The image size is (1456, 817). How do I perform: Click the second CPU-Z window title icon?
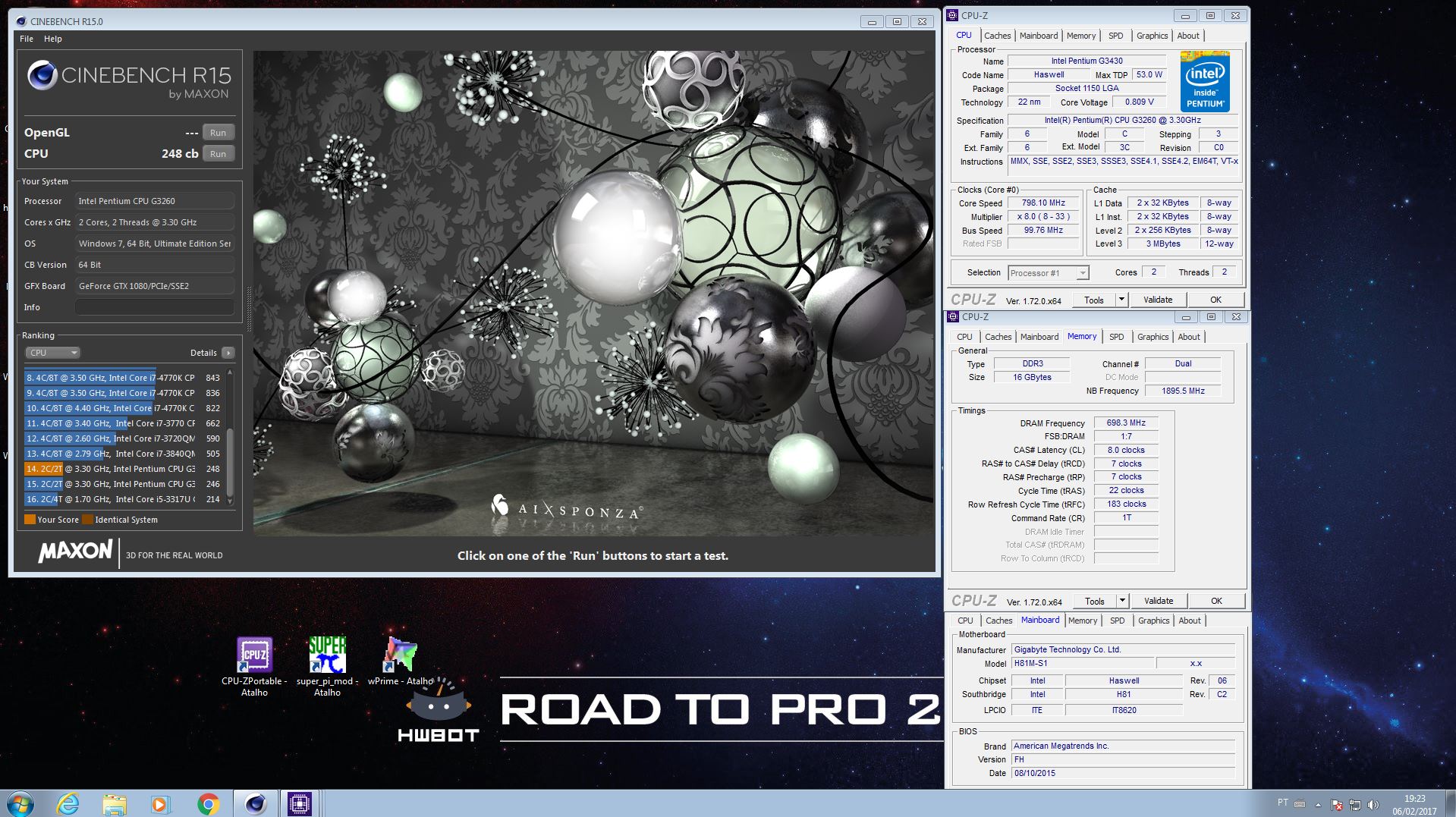point(954,316)
